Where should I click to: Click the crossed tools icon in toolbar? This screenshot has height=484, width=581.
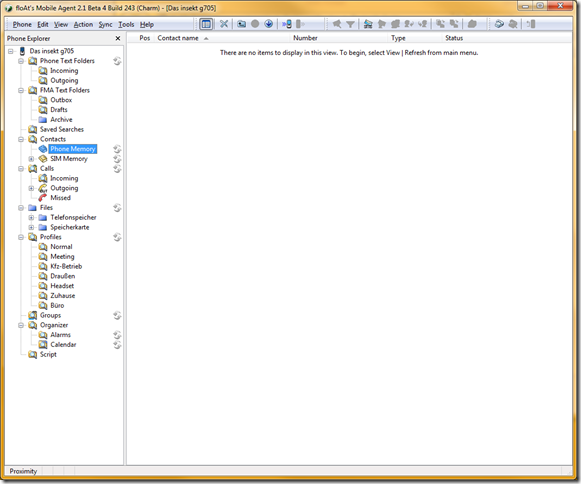point(224,24)
